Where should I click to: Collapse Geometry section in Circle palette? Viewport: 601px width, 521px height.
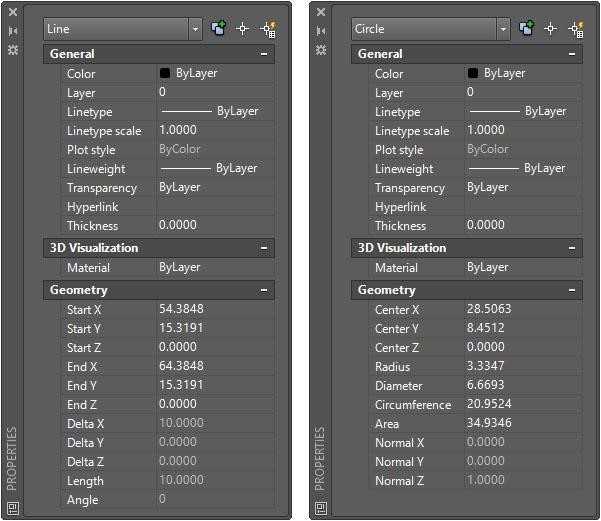click(x=572, y=290)
